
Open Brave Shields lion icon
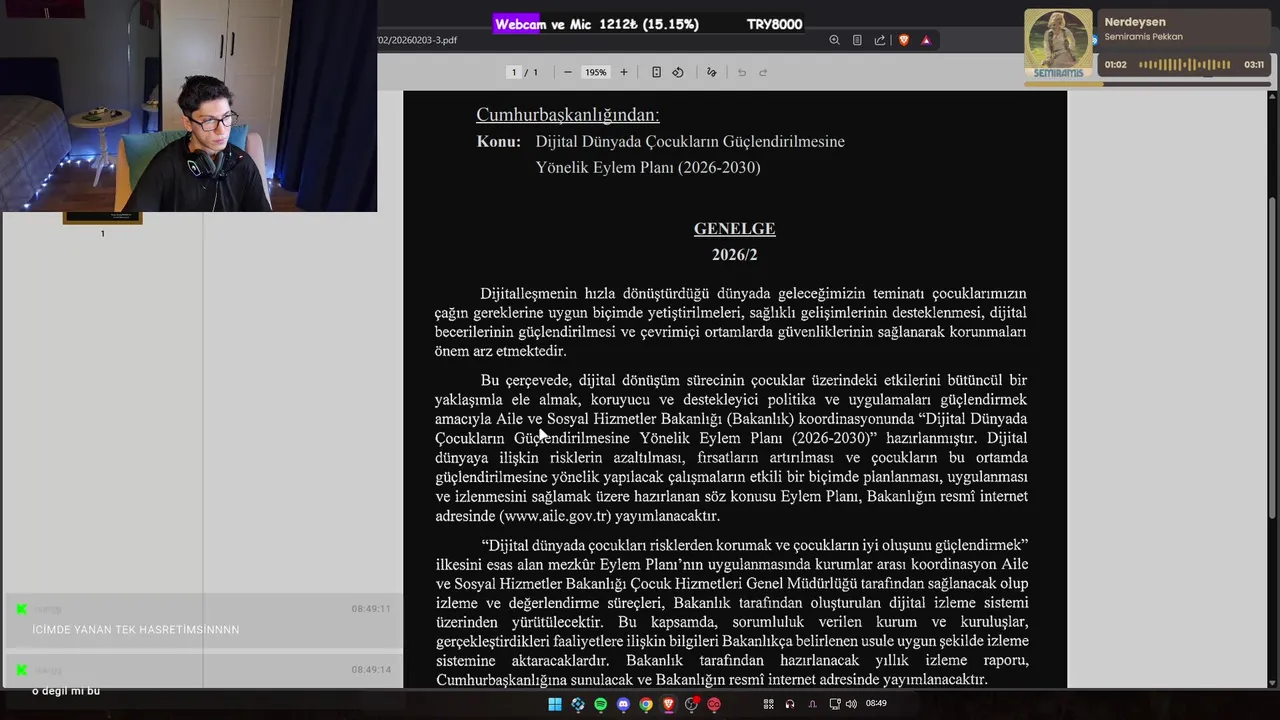904,40
